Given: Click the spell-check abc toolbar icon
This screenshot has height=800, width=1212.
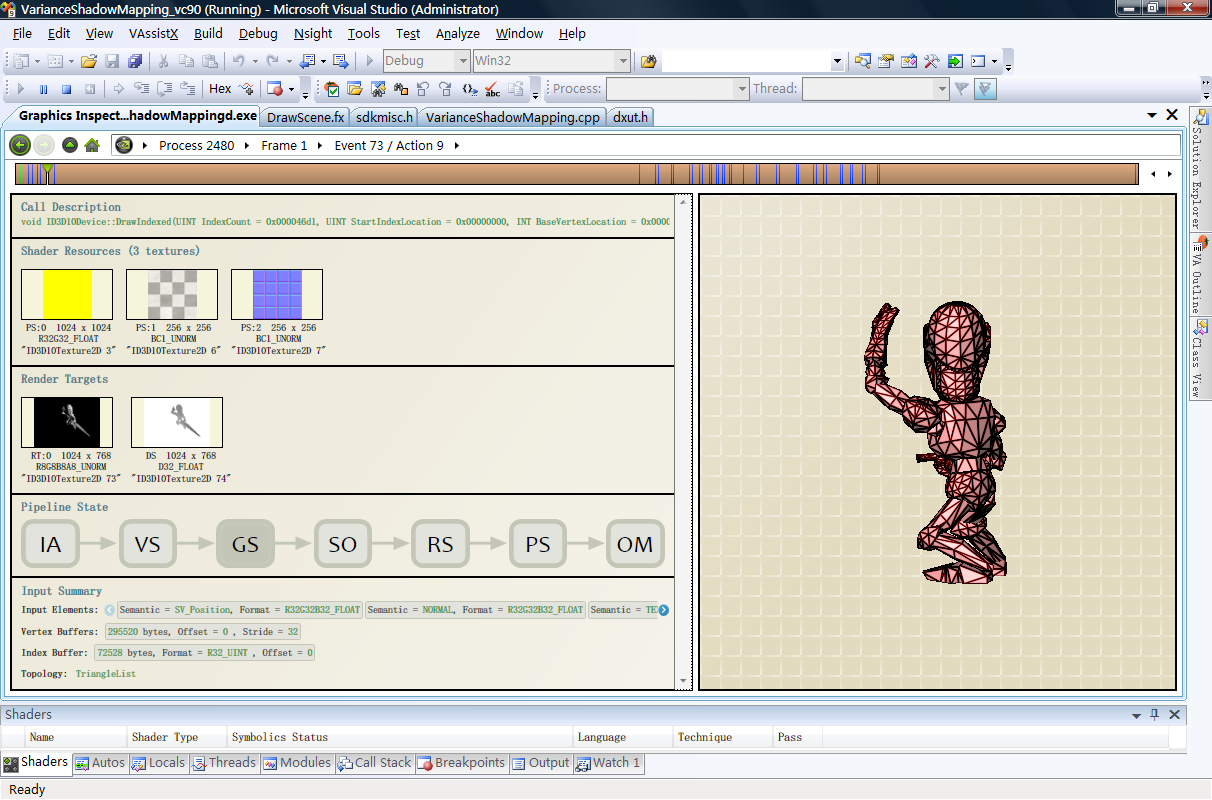Looking at the screenshot, I should pyautogui.click(x=493, y=89).
